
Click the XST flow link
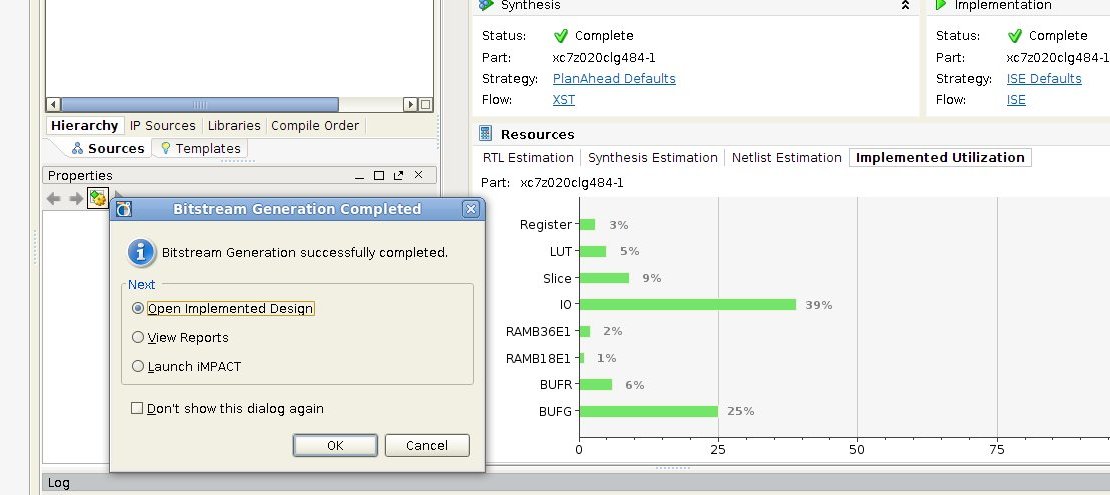564,100
